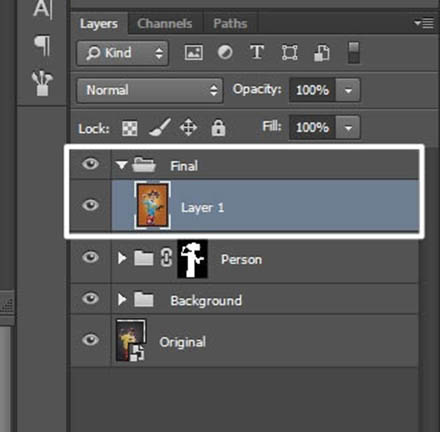This screenshot has height=432, width=440.
Task: Collapse the Final group triangle
Action: [x=122, y=165]
